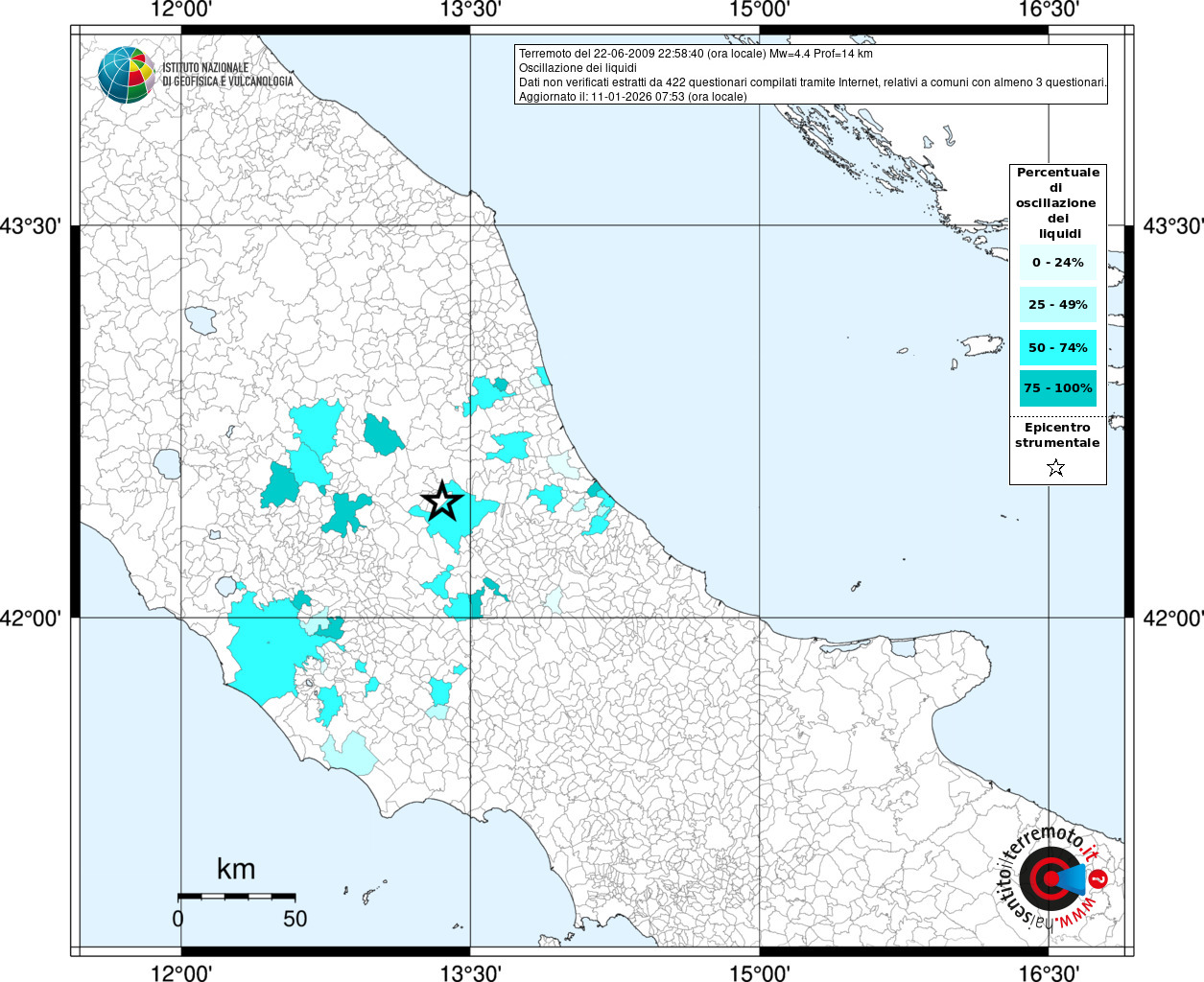The image size is (1204, 982).
Task: Click the km scale bar
Action: tap(236, 896)
